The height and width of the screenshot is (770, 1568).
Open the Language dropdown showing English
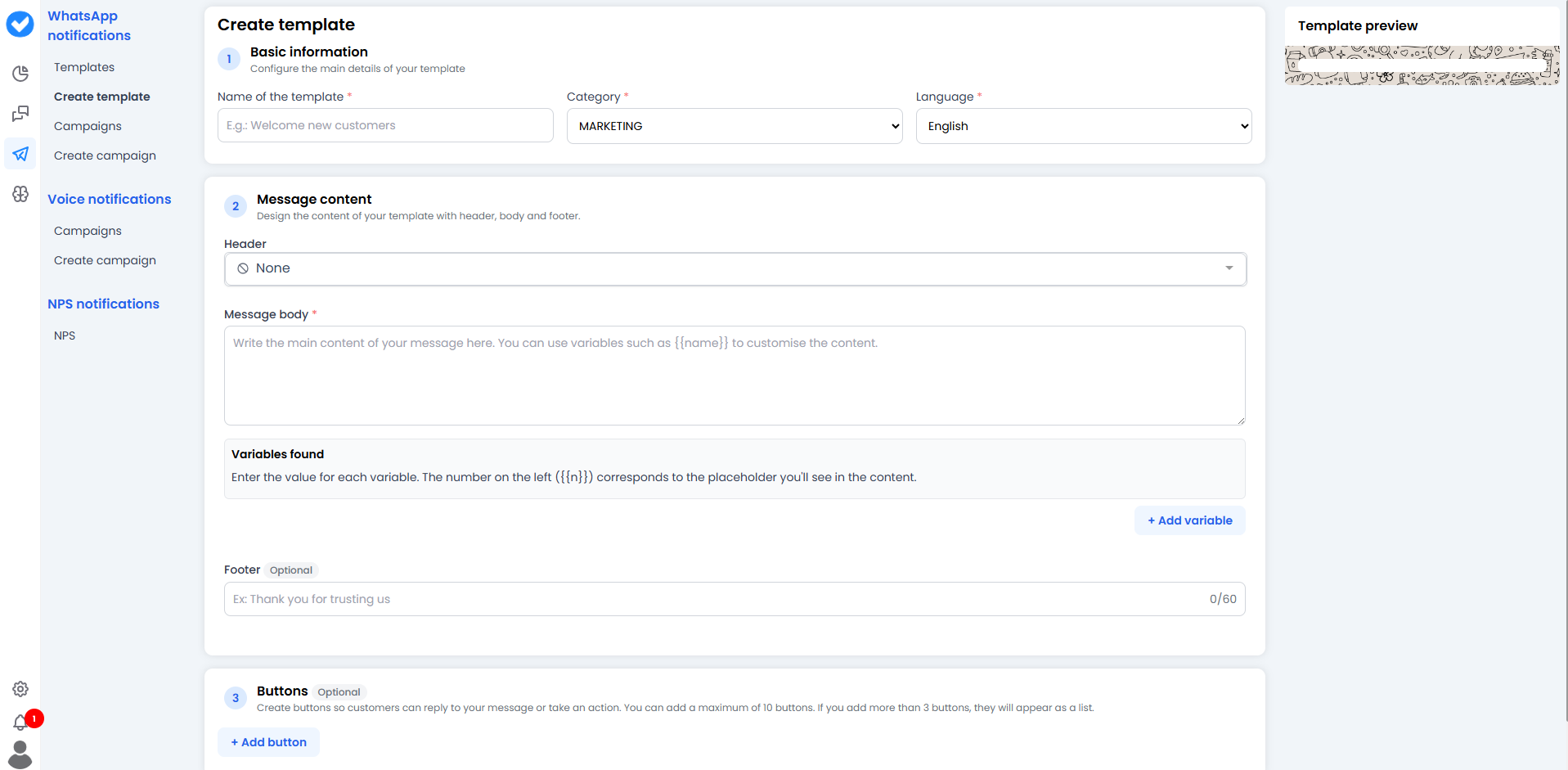pos(1083,126)
